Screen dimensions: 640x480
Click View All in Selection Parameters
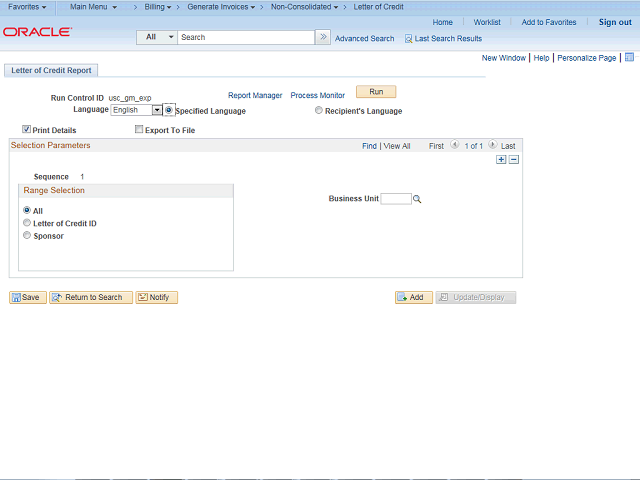coord(397,146)
